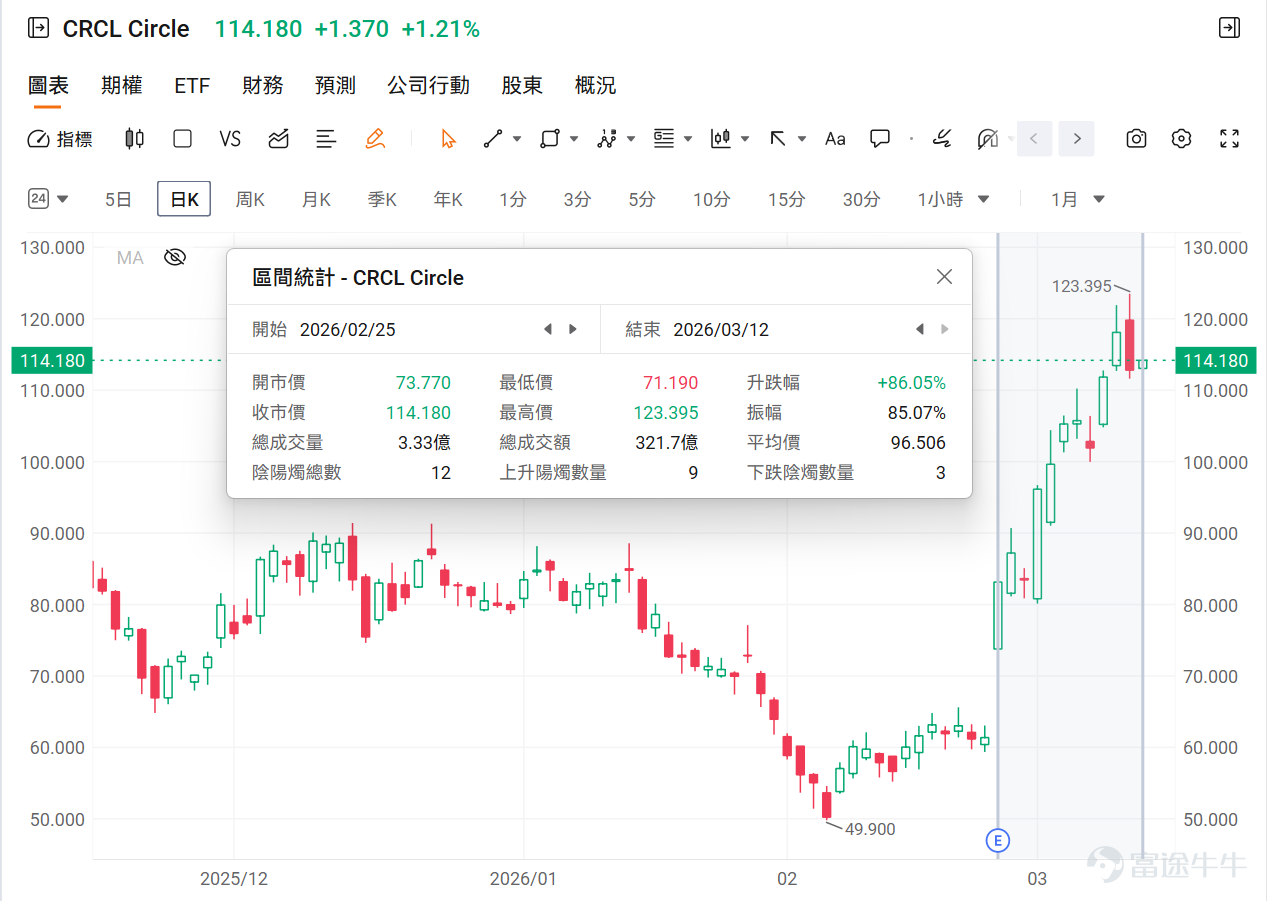Select the freehand brush stroke tool
1267x901 pixels.
(941, 139)
